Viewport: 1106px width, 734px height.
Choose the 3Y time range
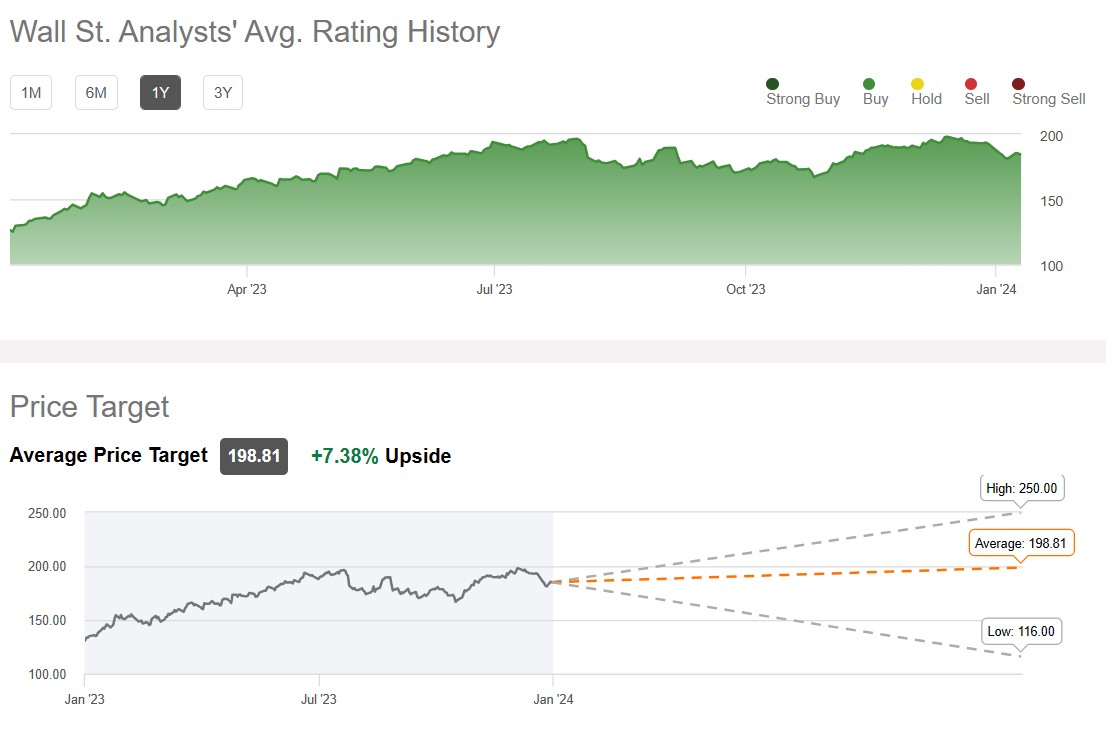223,93
